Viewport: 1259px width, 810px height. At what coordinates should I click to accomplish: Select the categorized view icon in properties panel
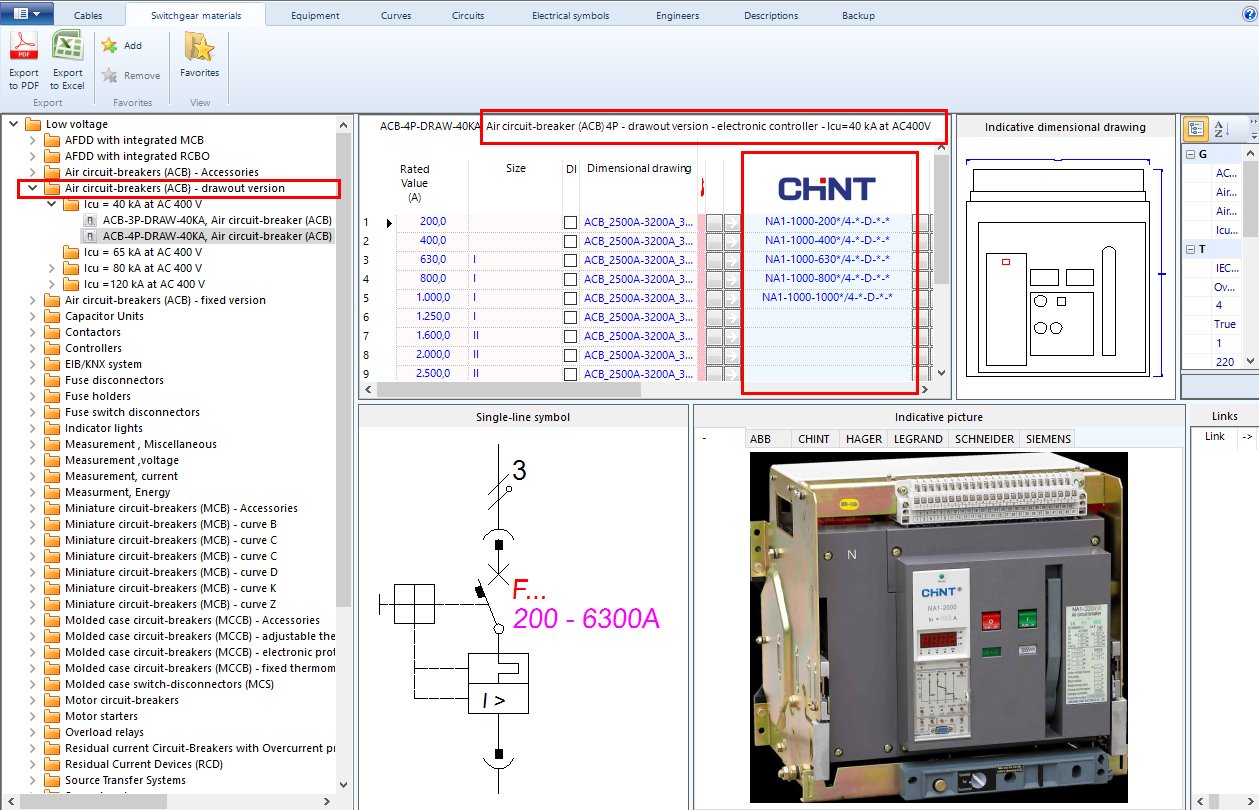click(1195, 128)
